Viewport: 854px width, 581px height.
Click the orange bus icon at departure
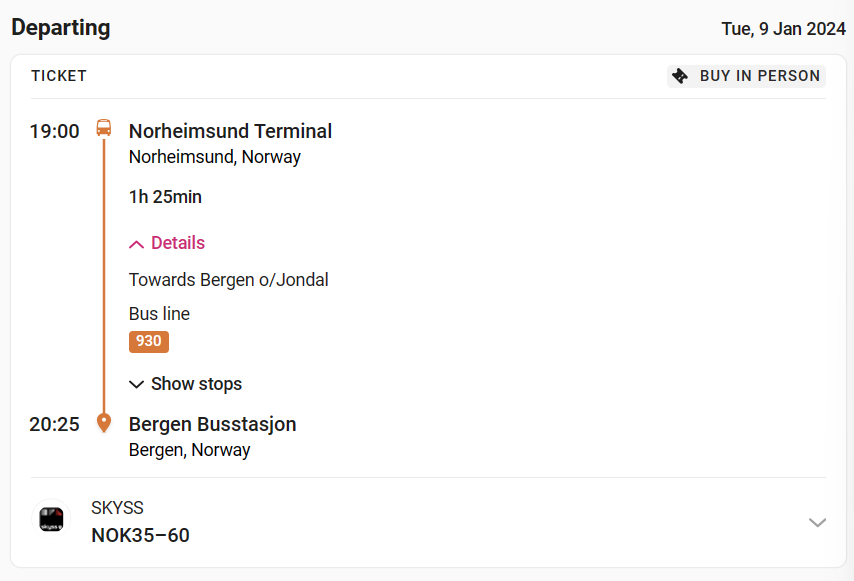(x=103, y=129)
